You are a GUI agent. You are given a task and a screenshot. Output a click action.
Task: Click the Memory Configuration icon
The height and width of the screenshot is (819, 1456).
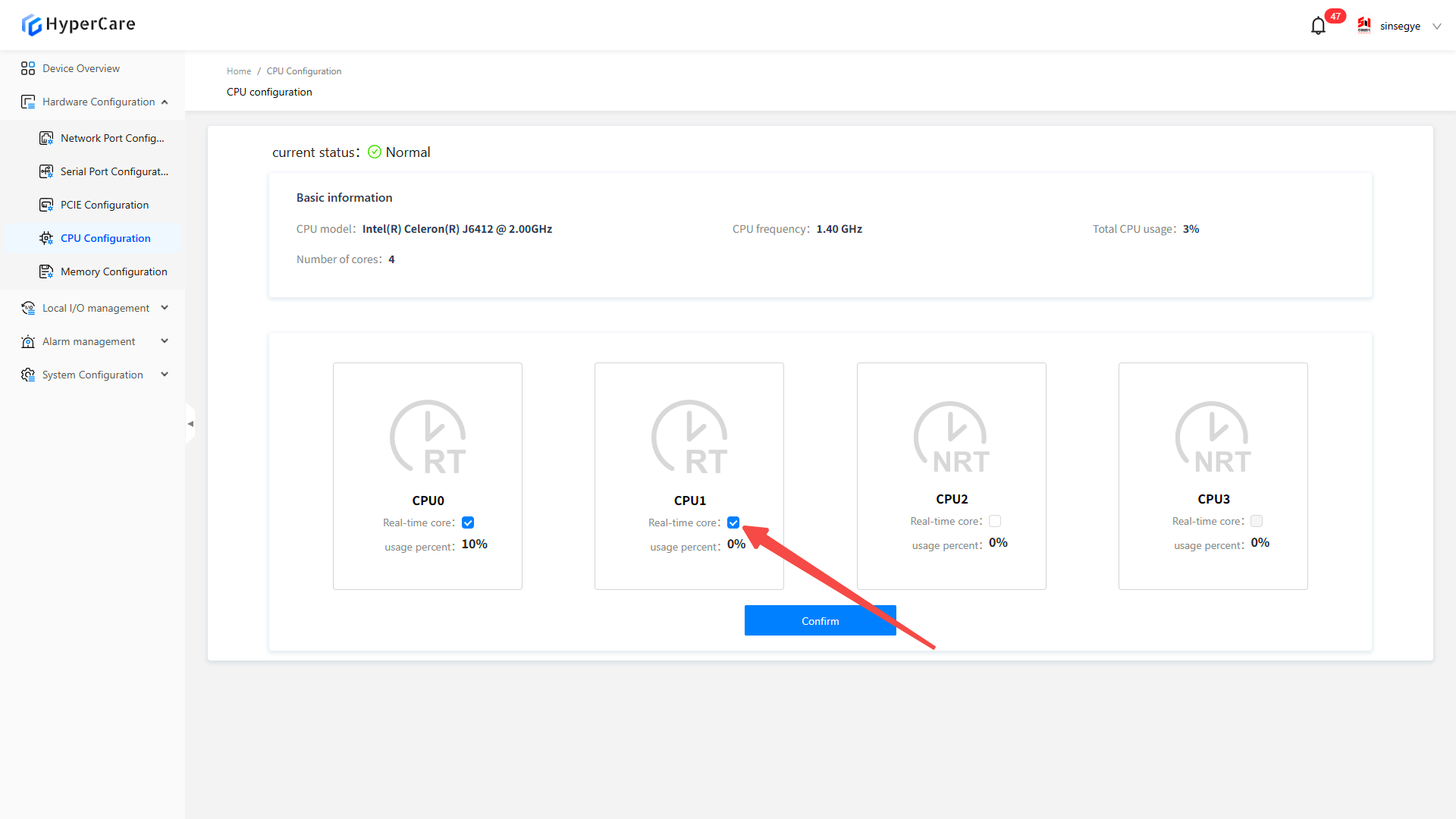pos(46,271)
